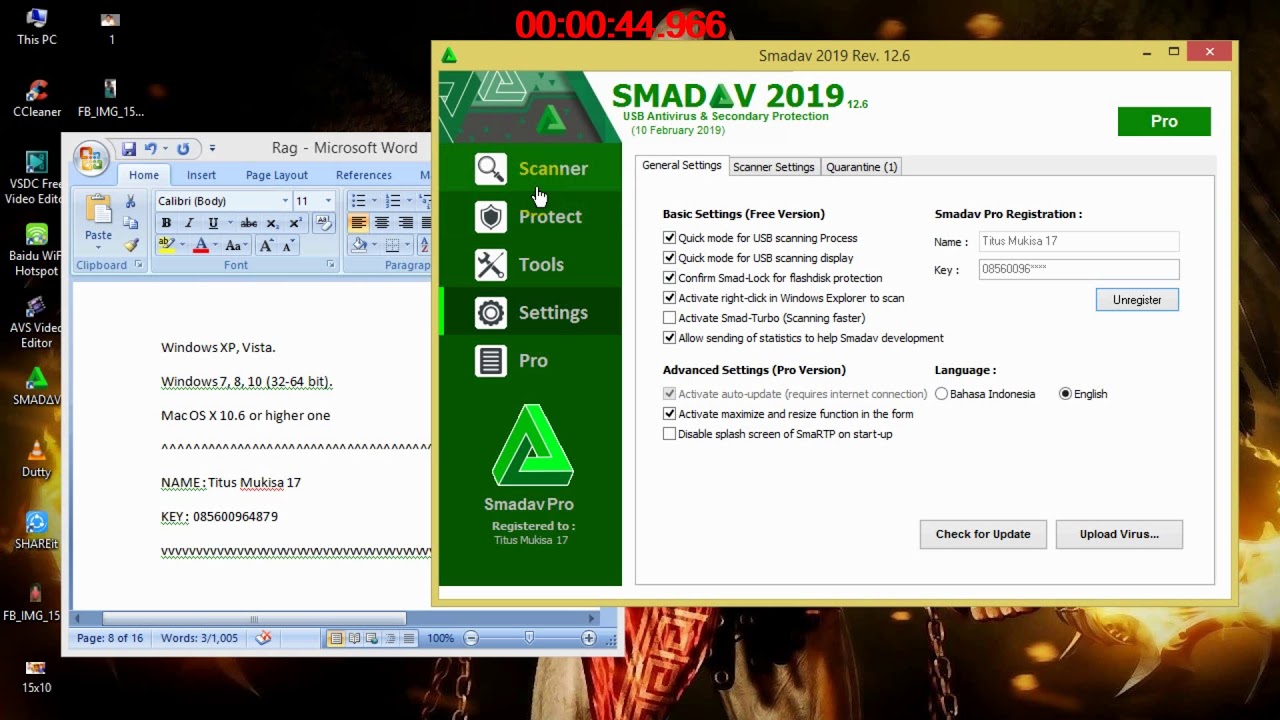
Task: Select the SHAREit desktop icon
Action: click(37, 530)
